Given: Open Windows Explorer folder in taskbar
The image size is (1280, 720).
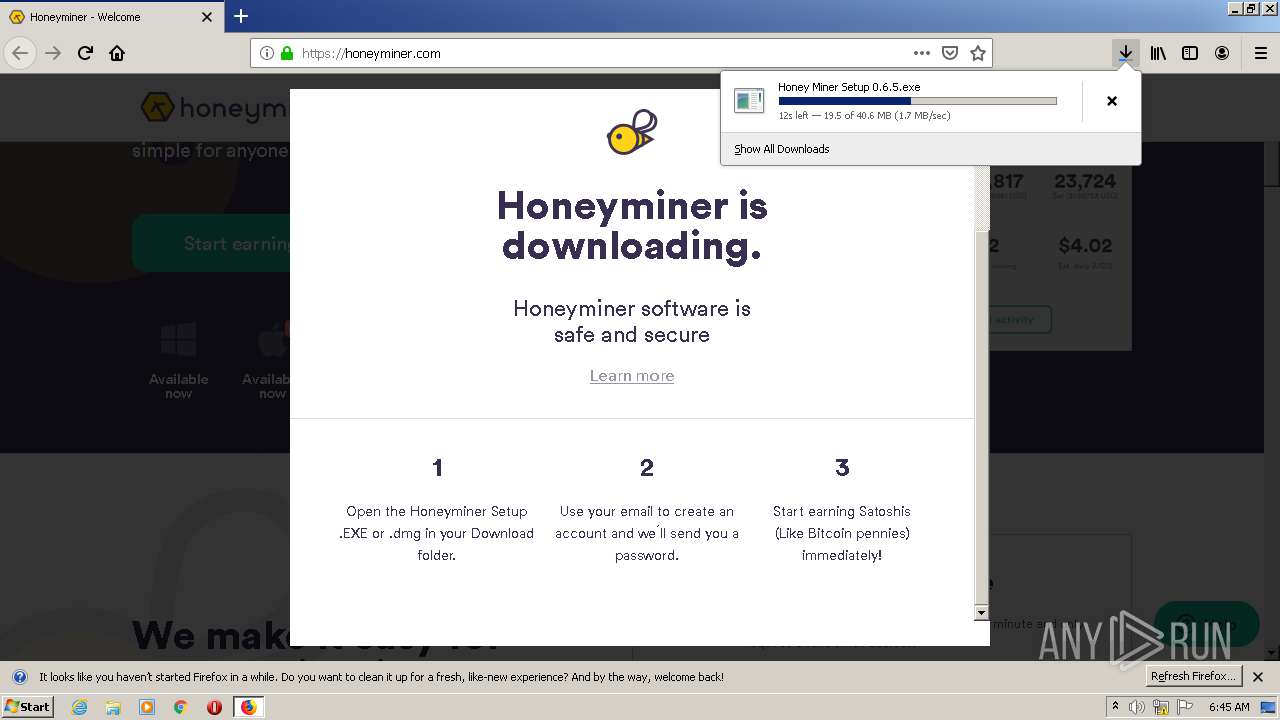Looking at the screenshot, I should click(x=113, y=707).
